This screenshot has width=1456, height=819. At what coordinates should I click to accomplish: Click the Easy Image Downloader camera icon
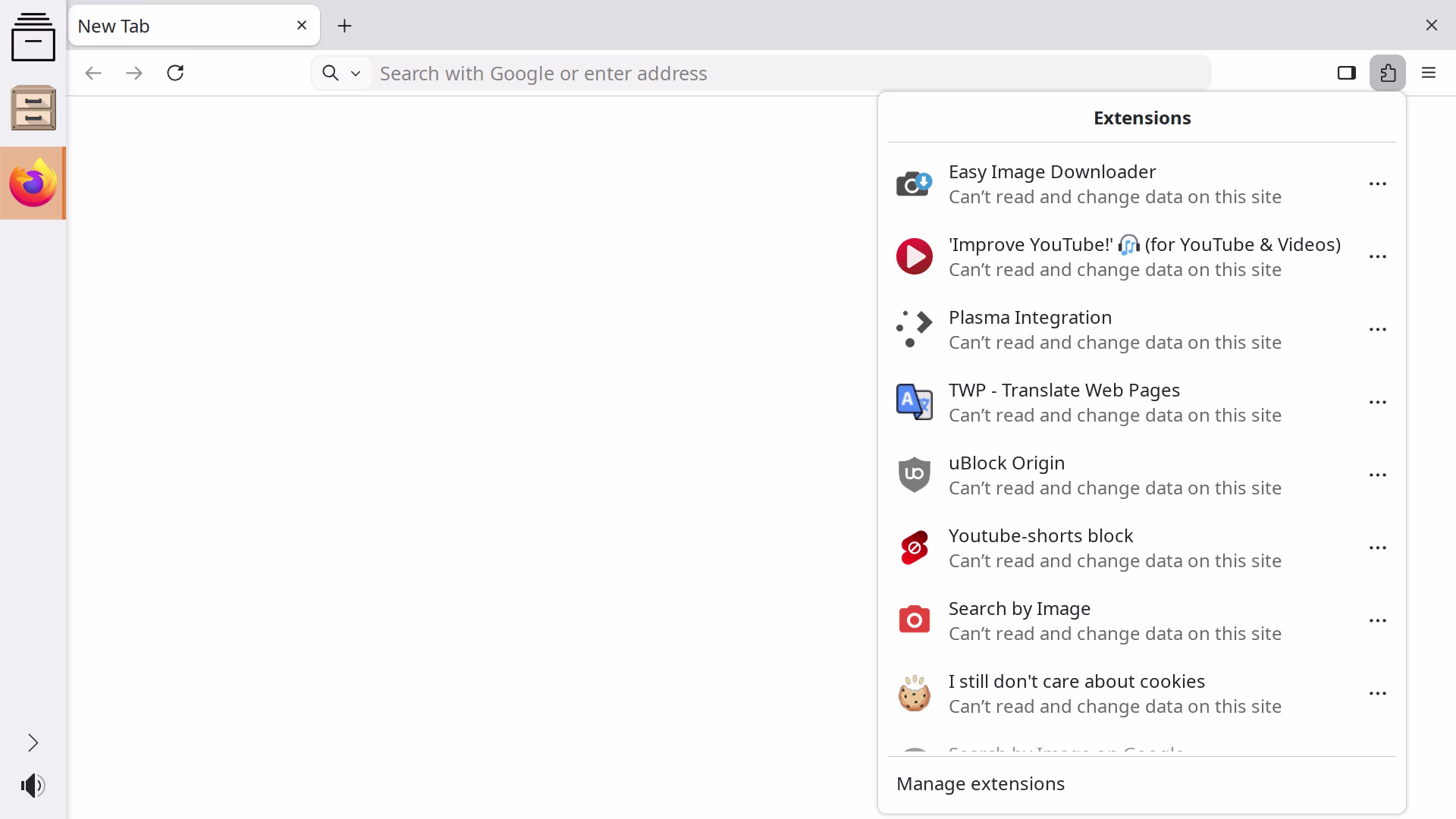coord(914,184)
